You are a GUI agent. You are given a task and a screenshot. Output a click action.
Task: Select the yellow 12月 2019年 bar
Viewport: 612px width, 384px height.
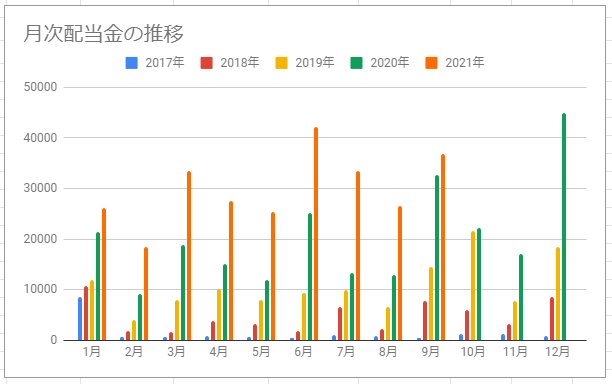558,294
